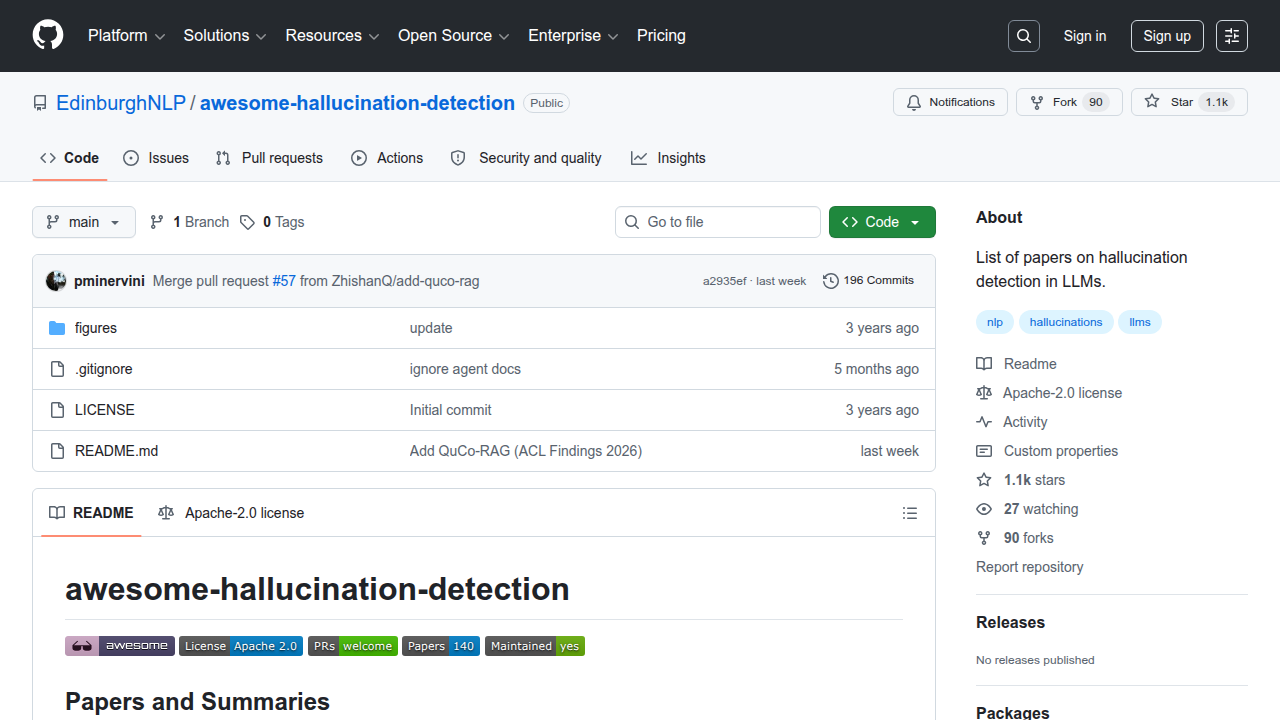The image size is (1280, 720).
Task: Click the License Apache 2.0 badge
Action: pyautogui.click(x=241, y=646)
